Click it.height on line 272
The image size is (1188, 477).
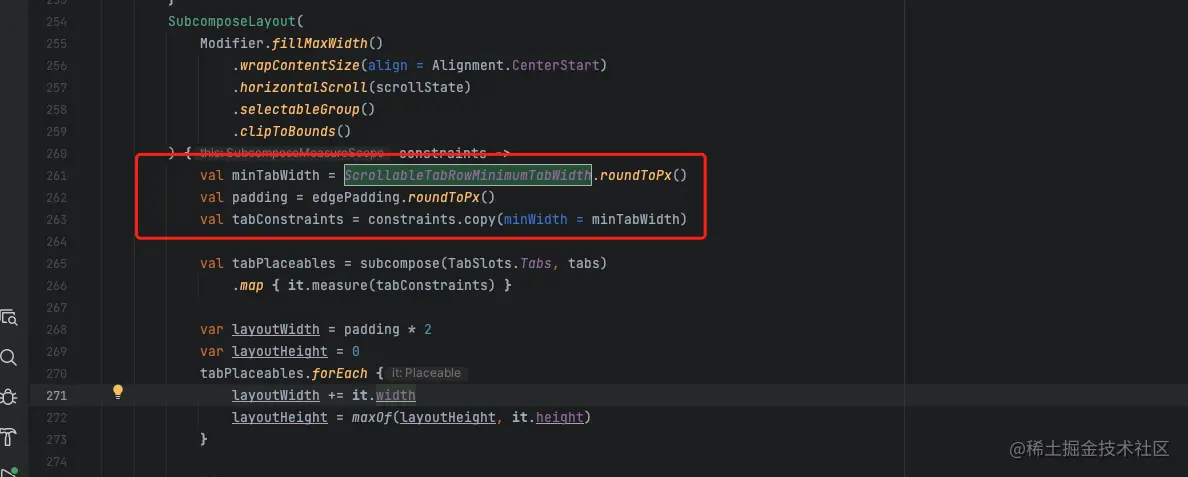tap(549, 417)
